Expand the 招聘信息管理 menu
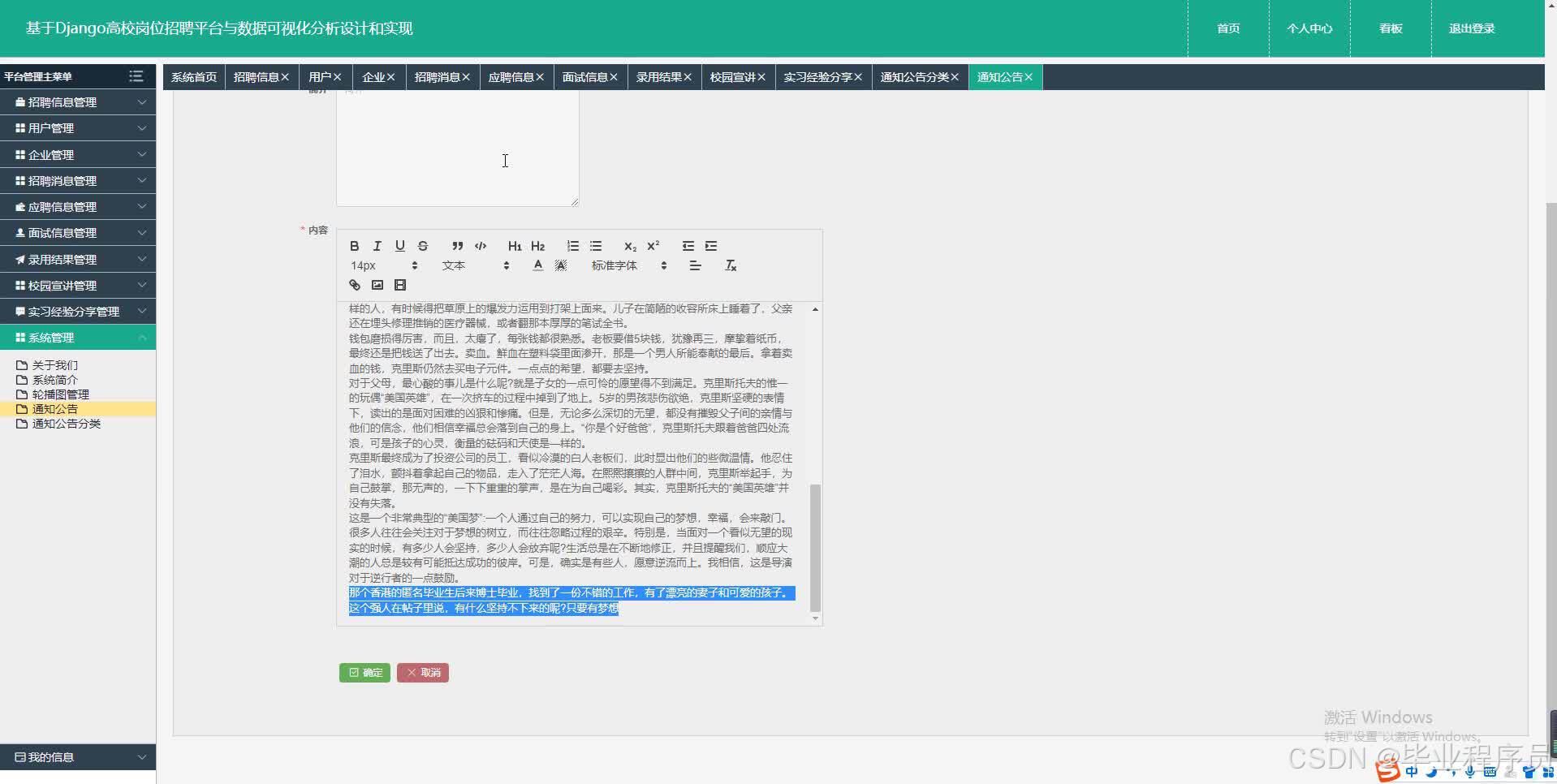The height and width of the screenshot is (784, 1557). [78, 102]
